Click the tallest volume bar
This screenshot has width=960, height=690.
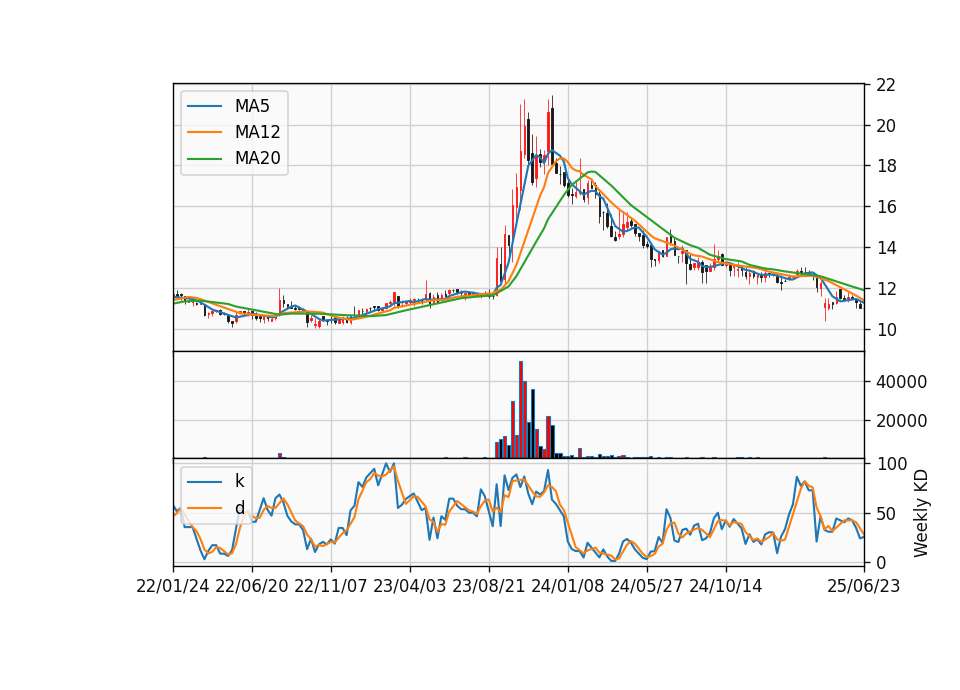(521, 410)
